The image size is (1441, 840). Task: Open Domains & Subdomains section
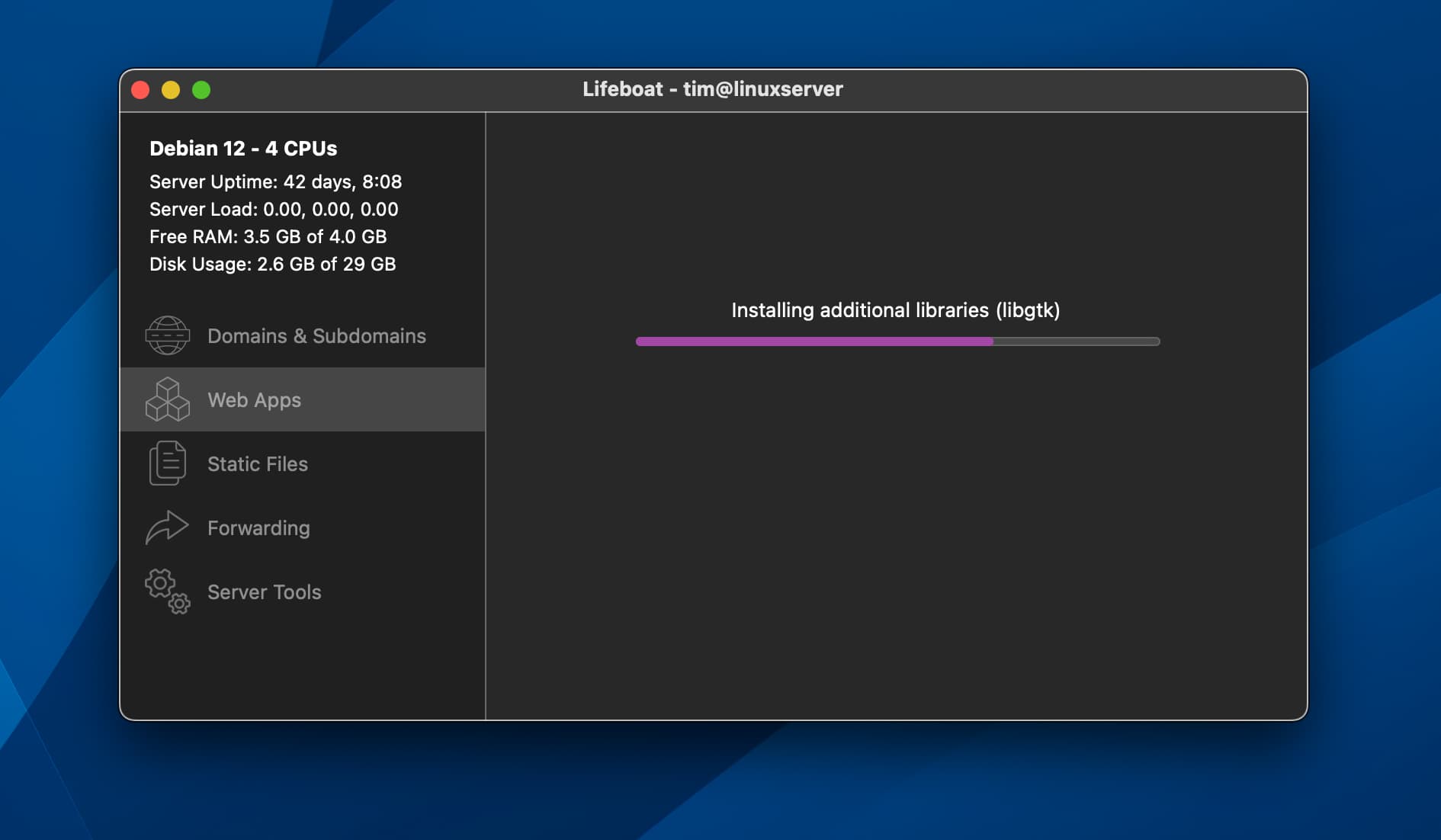(x=303, y=335)
